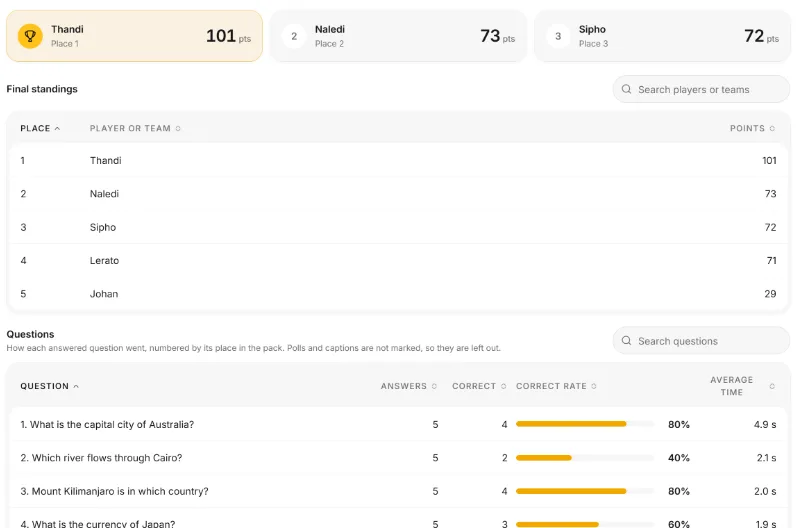
Task: Click Johan's score of 29
Action: click(x=770, y=294)
